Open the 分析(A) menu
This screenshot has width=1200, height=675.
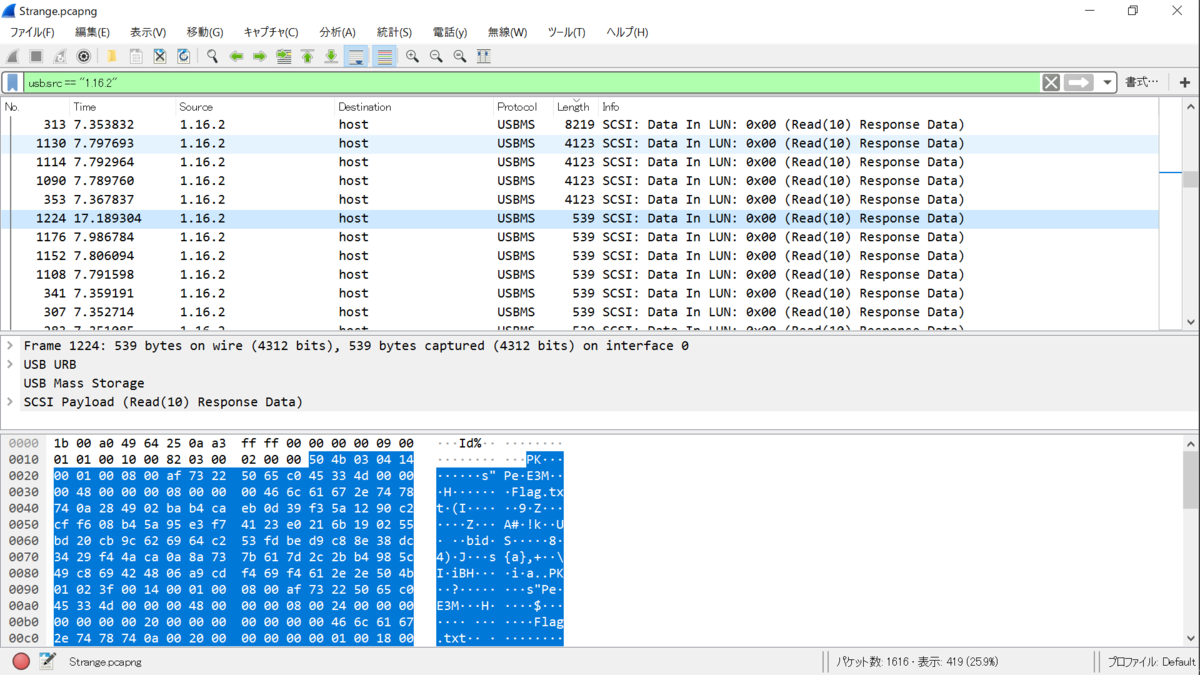[337, 32]
